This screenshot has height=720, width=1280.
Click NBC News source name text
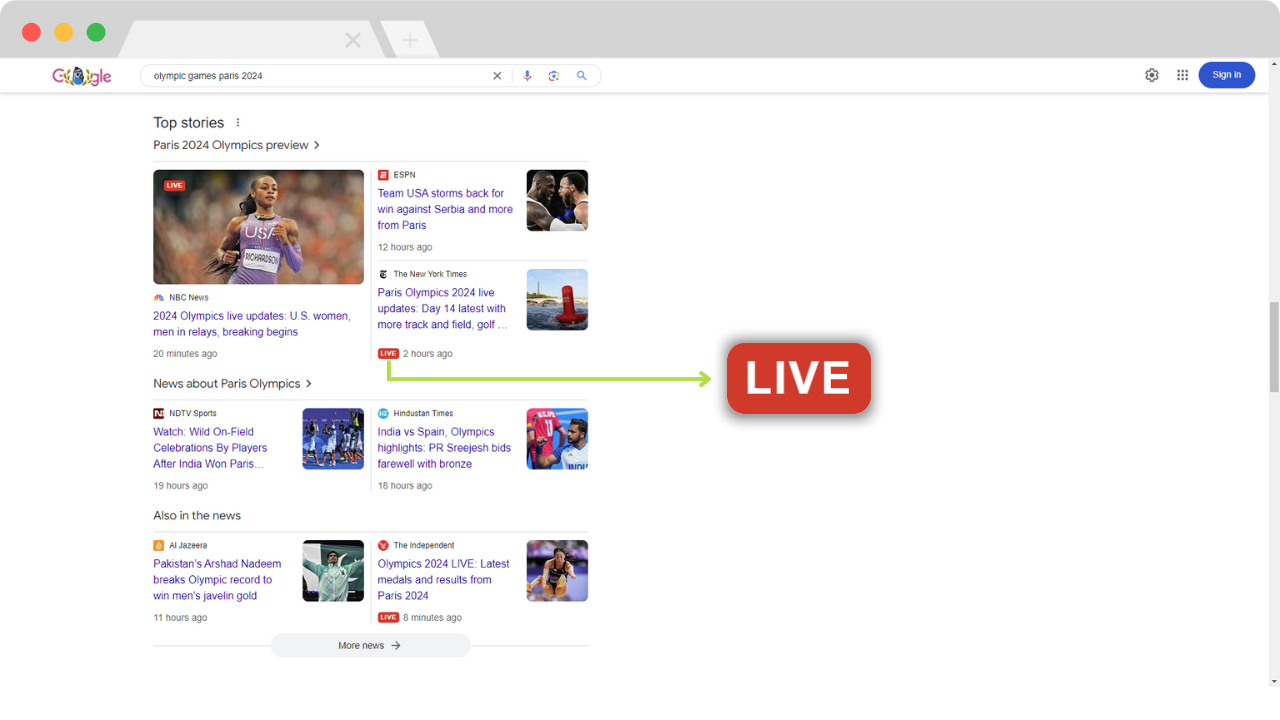[x=189, y=298]
